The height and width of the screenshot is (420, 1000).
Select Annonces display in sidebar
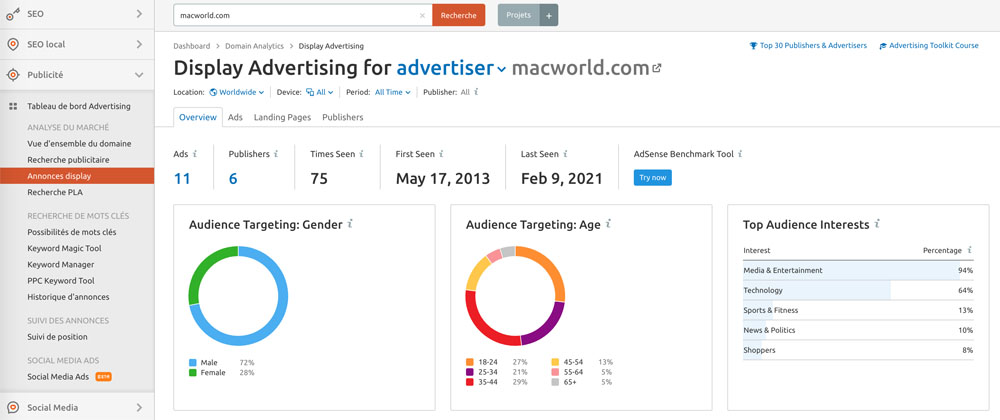click(x=77, y=176)
